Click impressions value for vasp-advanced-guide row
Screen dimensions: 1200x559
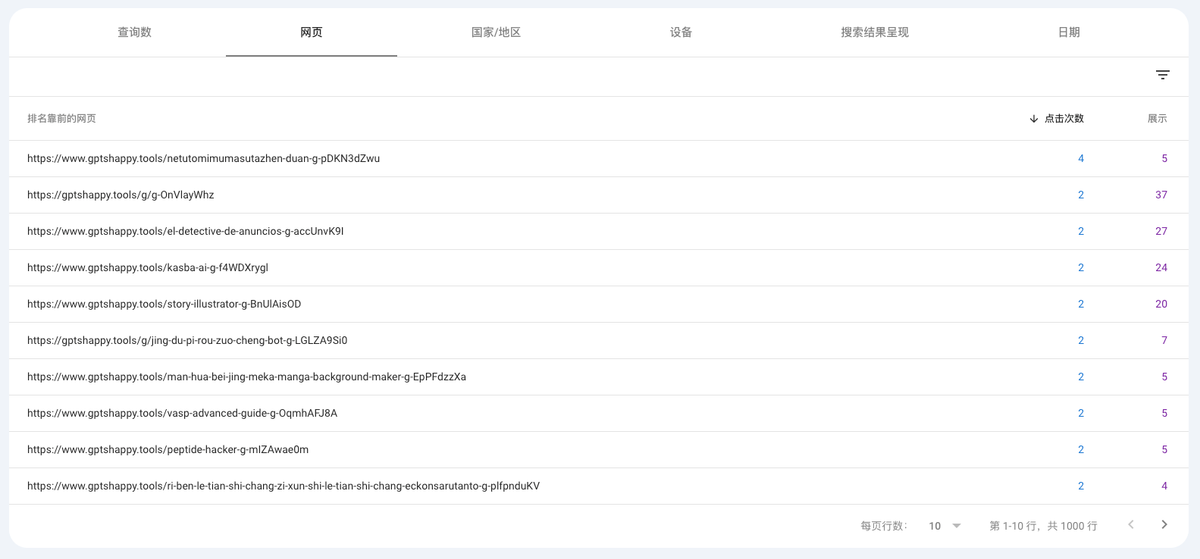click(x=1164, y=413)
